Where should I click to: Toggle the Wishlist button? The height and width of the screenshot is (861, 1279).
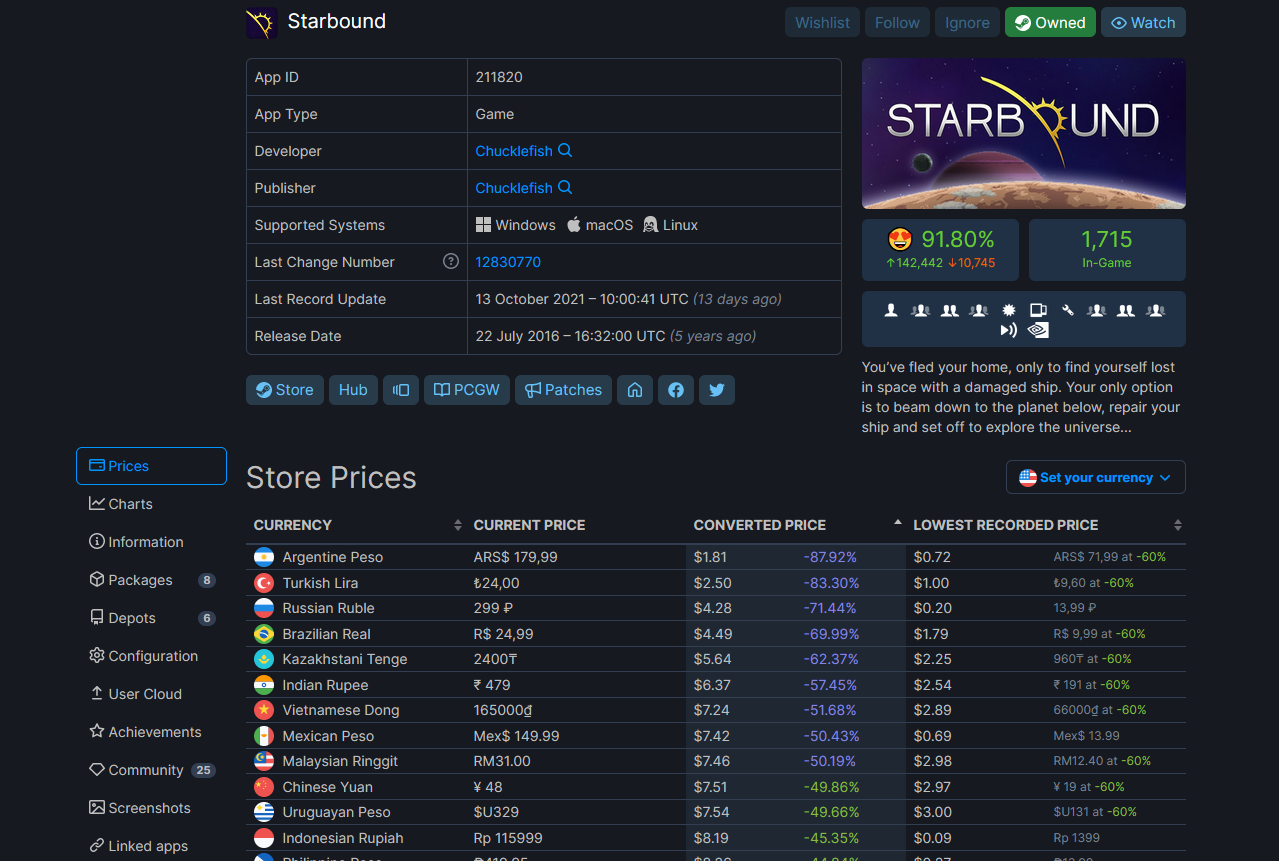823,23
